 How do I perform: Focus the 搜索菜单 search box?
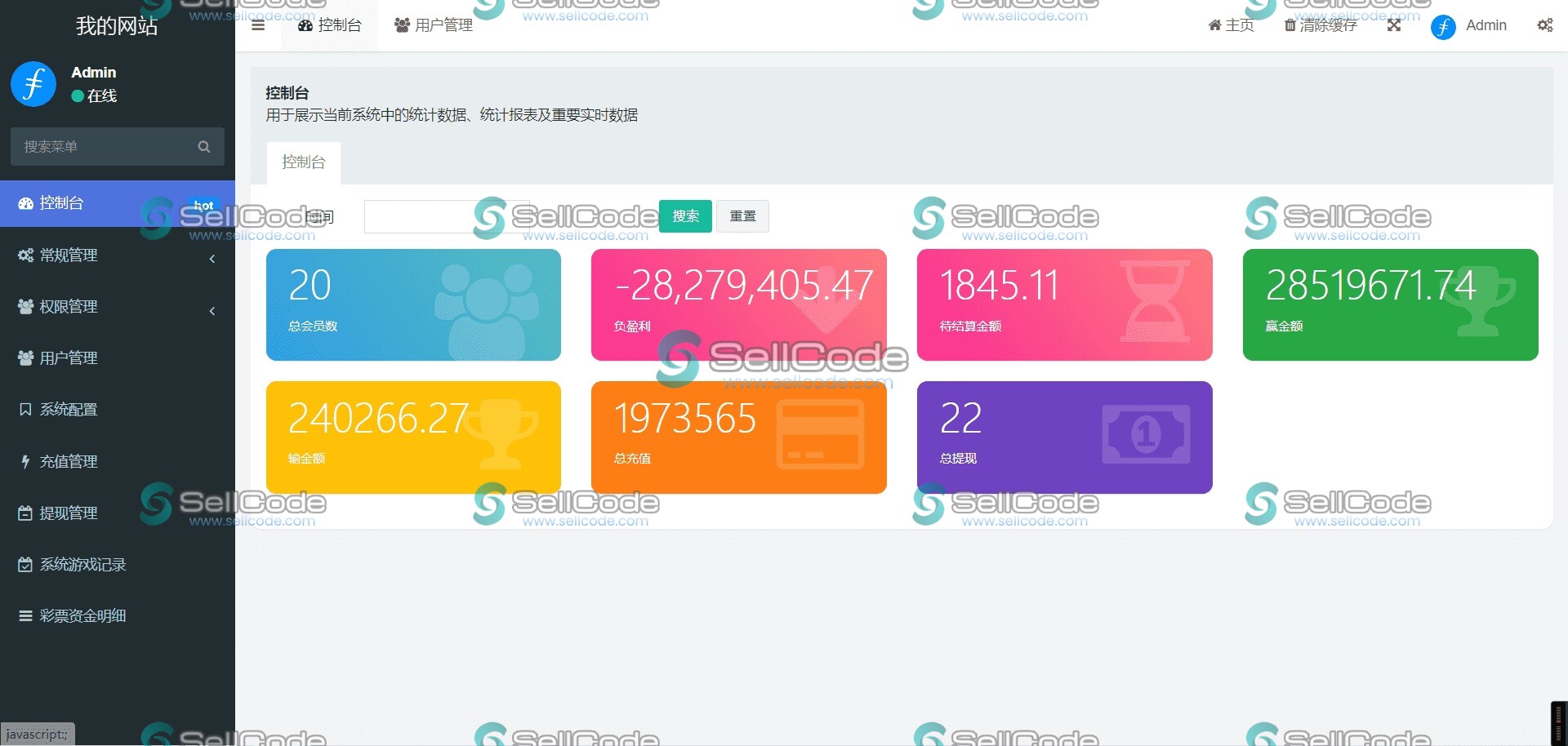(106, 147)
